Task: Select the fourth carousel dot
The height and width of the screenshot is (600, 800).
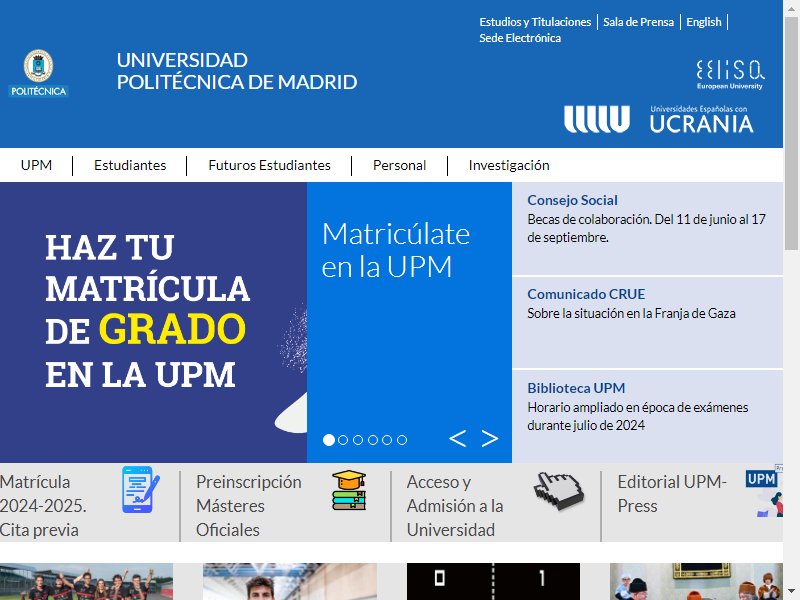Action: click(373, 440)
